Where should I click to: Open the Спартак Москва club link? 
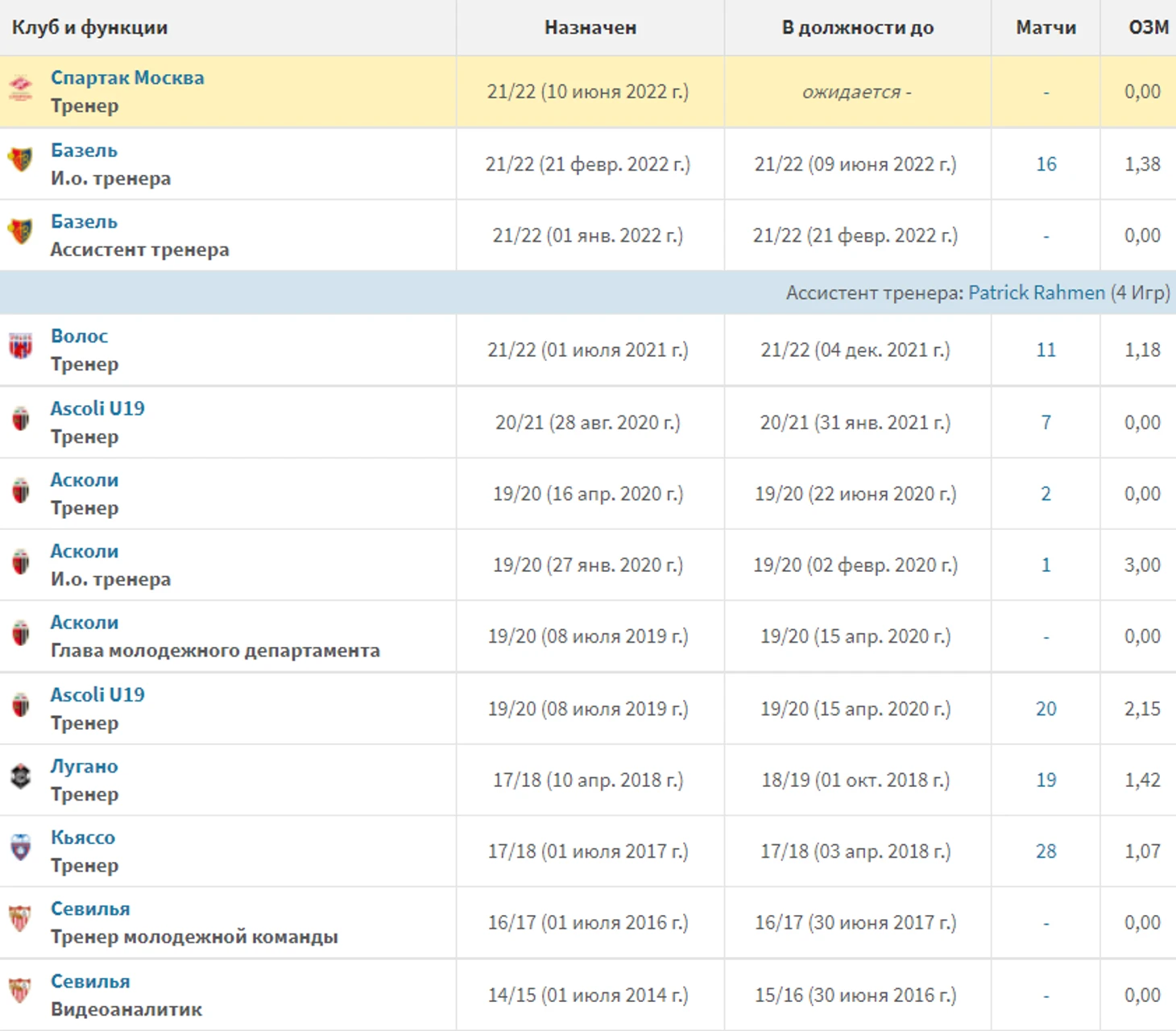click(x=127, y=78)
